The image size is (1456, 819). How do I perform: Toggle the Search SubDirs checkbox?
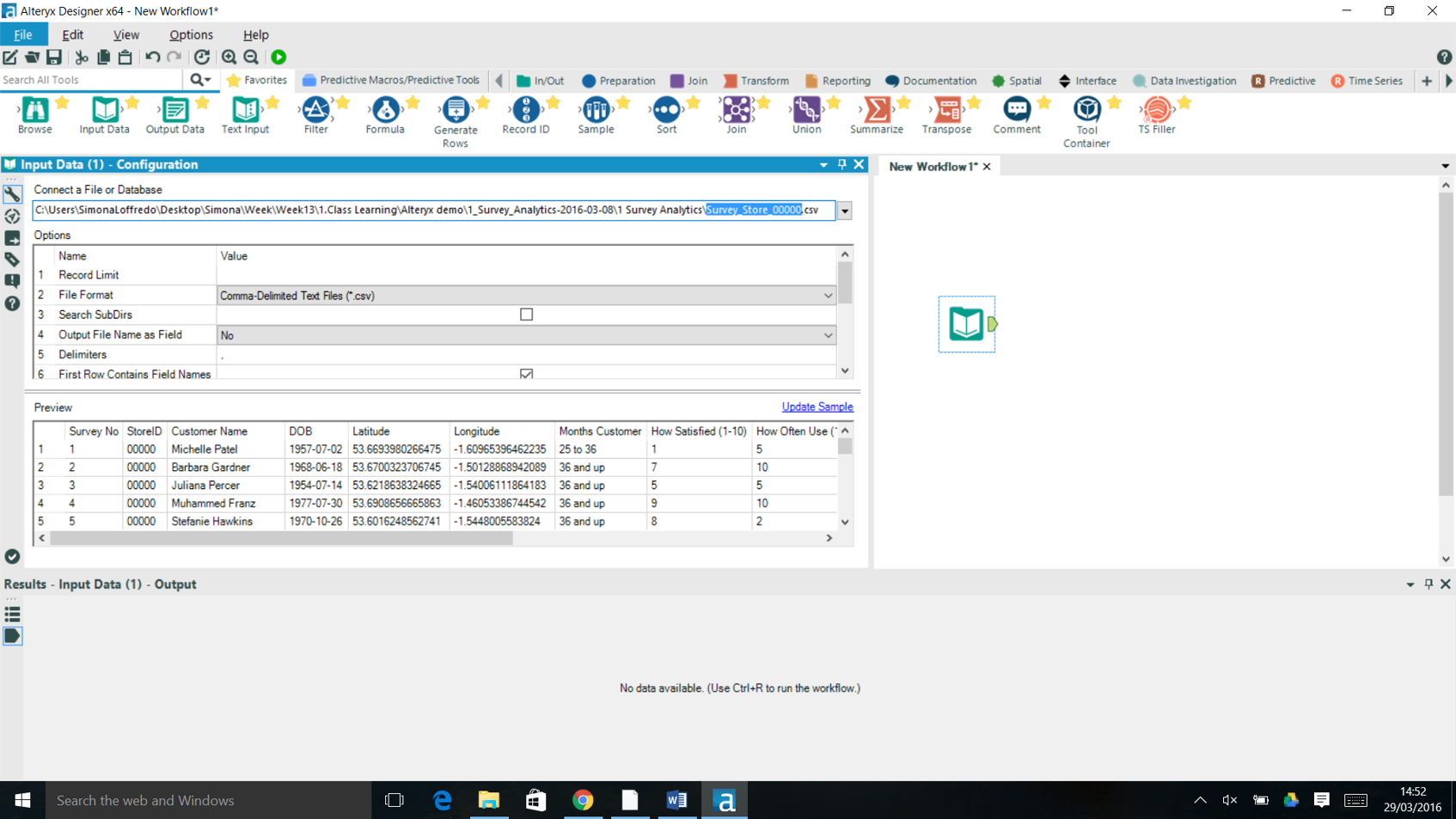pos(526,315)
